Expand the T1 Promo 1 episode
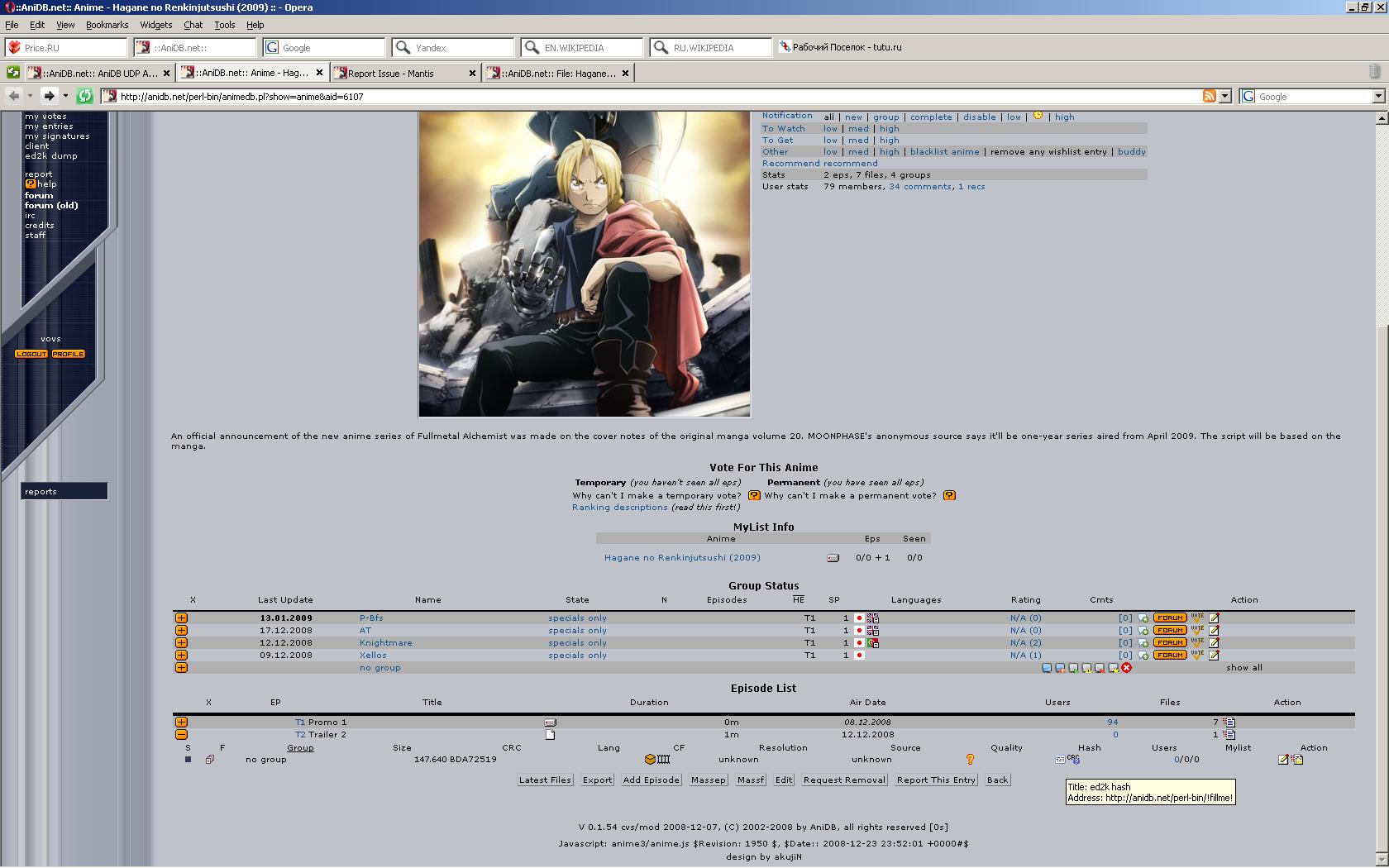The height and width of the screenshot is (868, 1389). pyautogui.click(x=181, y=723)
